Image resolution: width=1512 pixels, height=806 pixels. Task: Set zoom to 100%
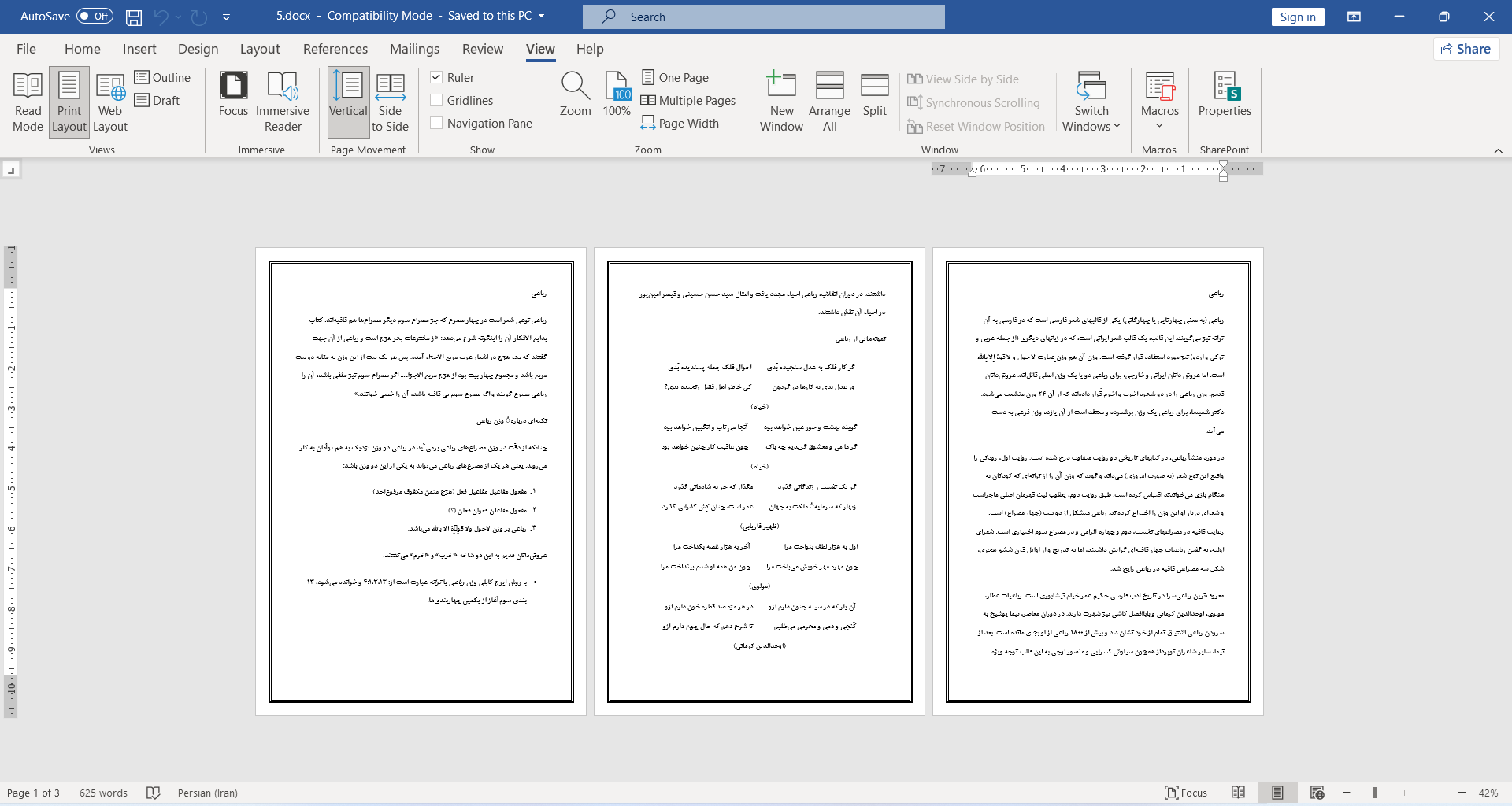[617, 94]
